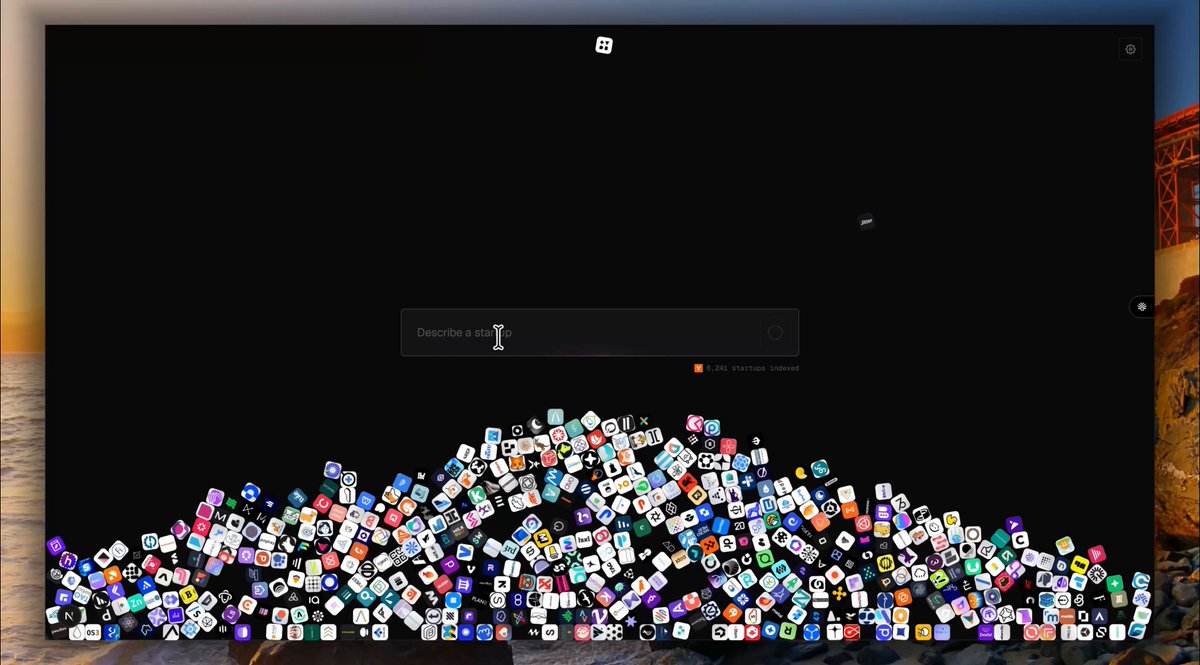The height and width of the screenshot is (665, 1200).
Task: Focus the "Describe a startup" search field
Action: [x=600, y=332]
